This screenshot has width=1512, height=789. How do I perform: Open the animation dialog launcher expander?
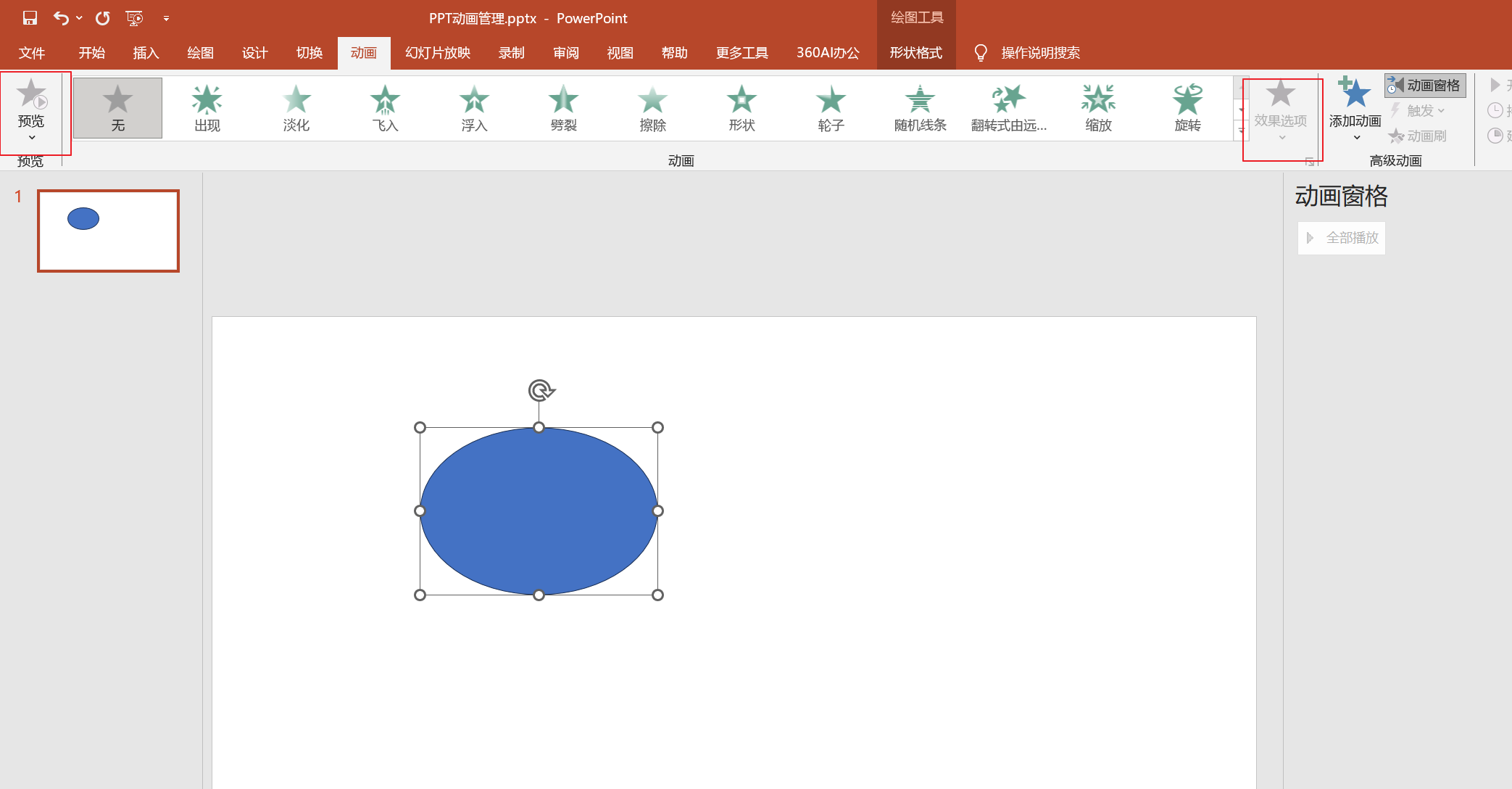point(1309,161)
